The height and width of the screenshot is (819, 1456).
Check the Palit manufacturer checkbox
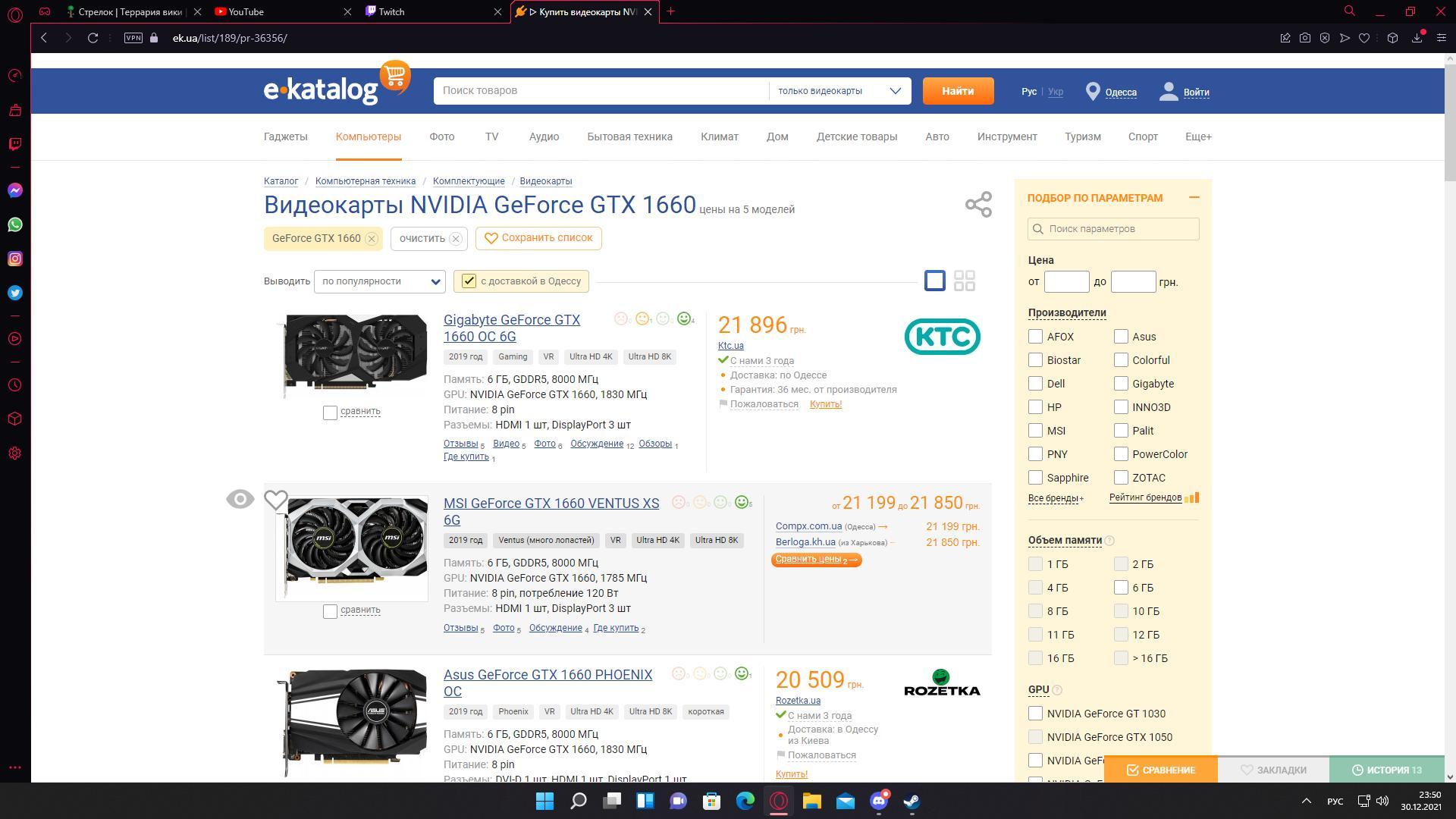click(1121, 430)
